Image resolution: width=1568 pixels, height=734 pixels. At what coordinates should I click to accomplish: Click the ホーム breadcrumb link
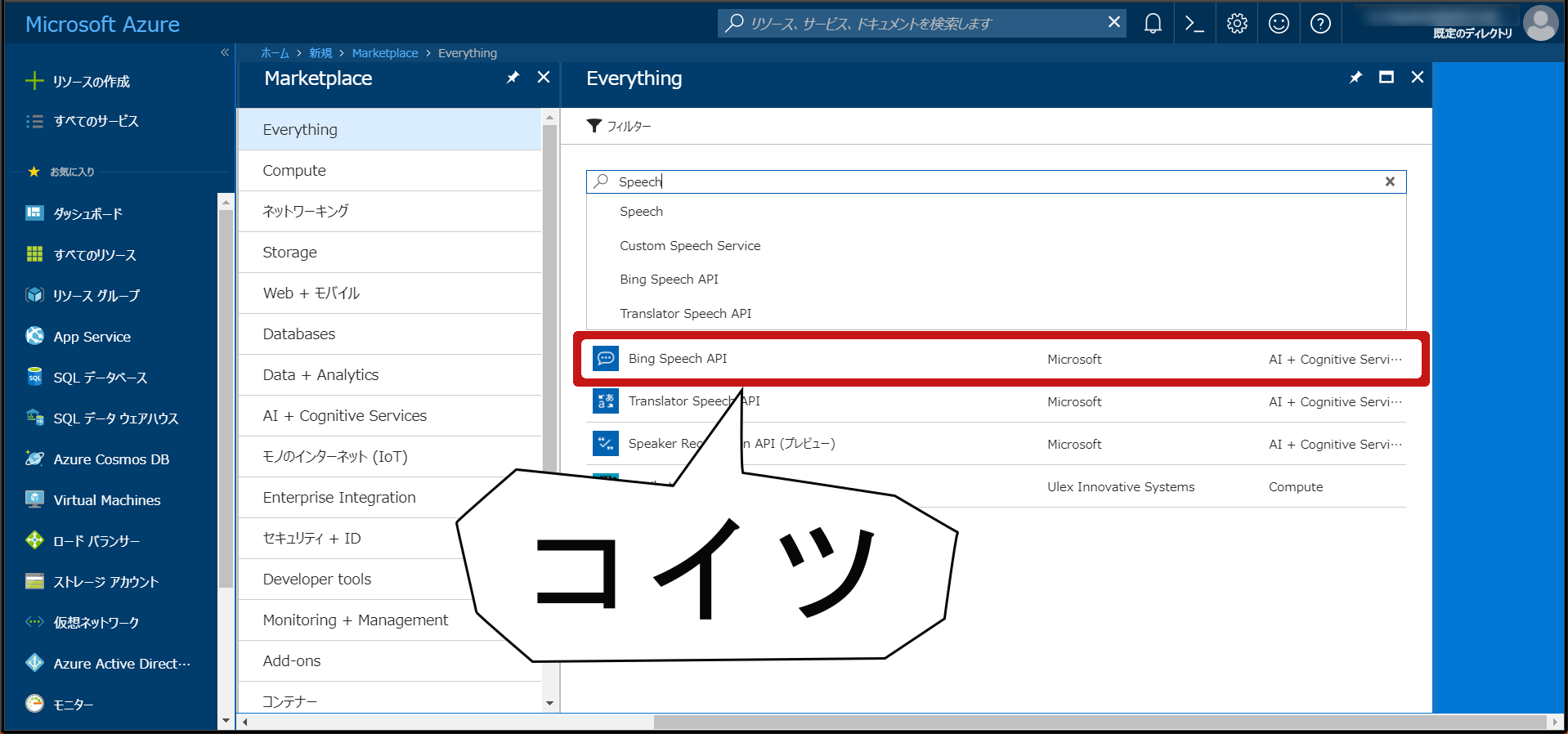(275, 53)
